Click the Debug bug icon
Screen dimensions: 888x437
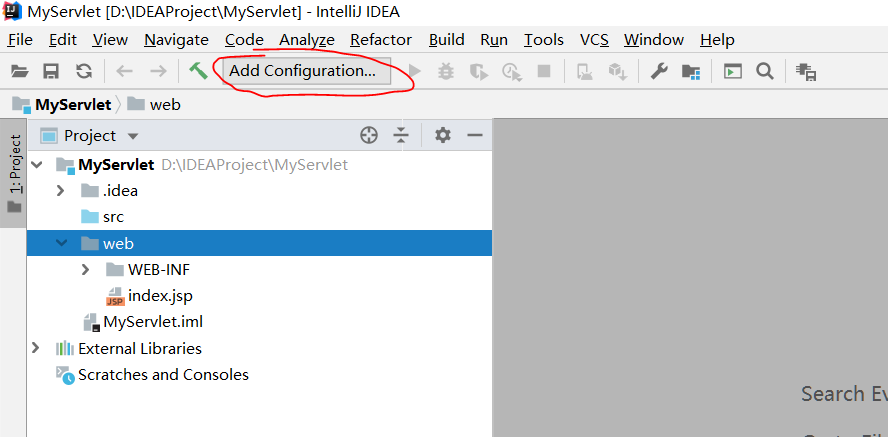pos(446,71)
